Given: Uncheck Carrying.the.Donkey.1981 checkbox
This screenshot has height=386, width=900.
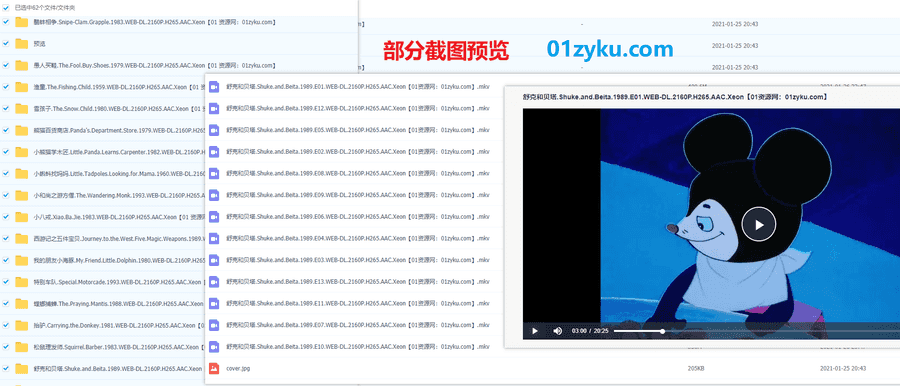Looking at the screenshot, I should pos(6,325).
